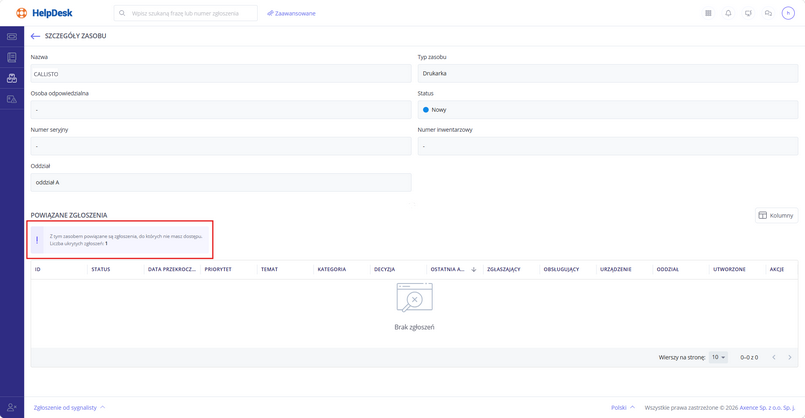This screenshot has width=805, height=418.
Task: Sort by UTWORZONE column
Action: tap(729, 269)
